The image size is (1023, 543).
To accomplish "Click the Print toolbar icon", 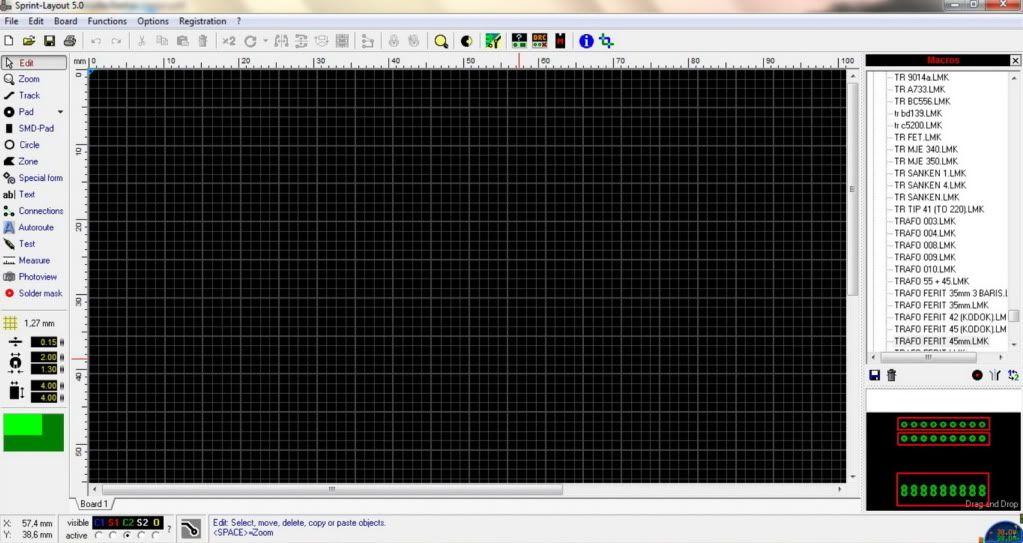I will pyautogui.click(x=69, y=41).
